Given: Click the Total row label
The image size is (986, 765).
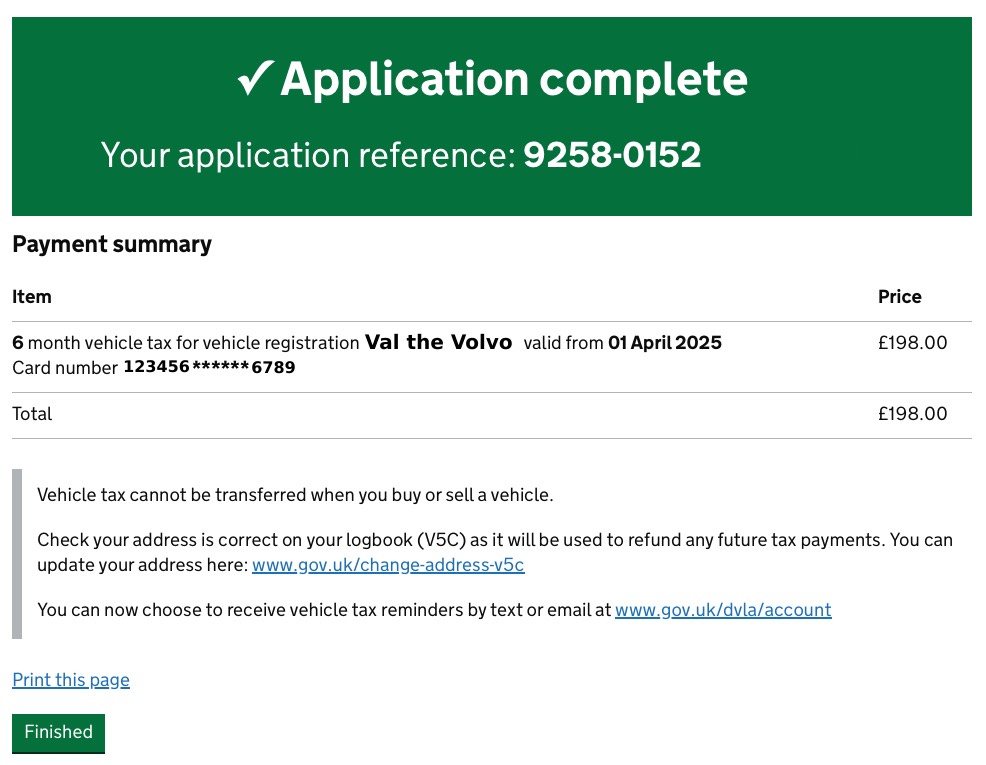Looking at the screenshot, I should [32, 414].
